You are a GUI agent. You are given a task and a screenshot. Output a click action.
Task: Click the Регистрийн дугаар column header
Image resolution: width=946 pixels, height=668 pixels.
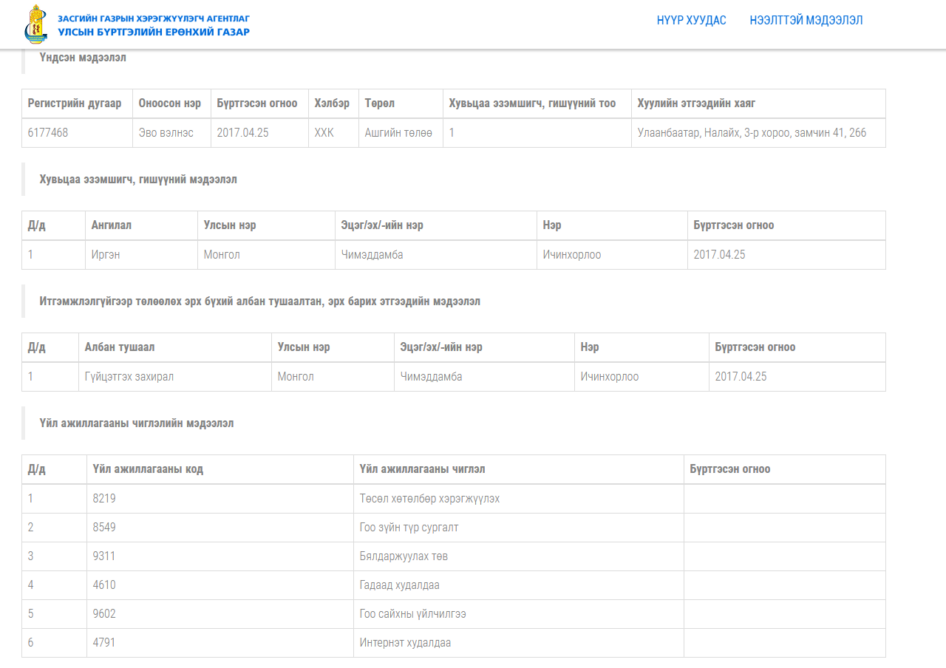(x=74, y=103)
